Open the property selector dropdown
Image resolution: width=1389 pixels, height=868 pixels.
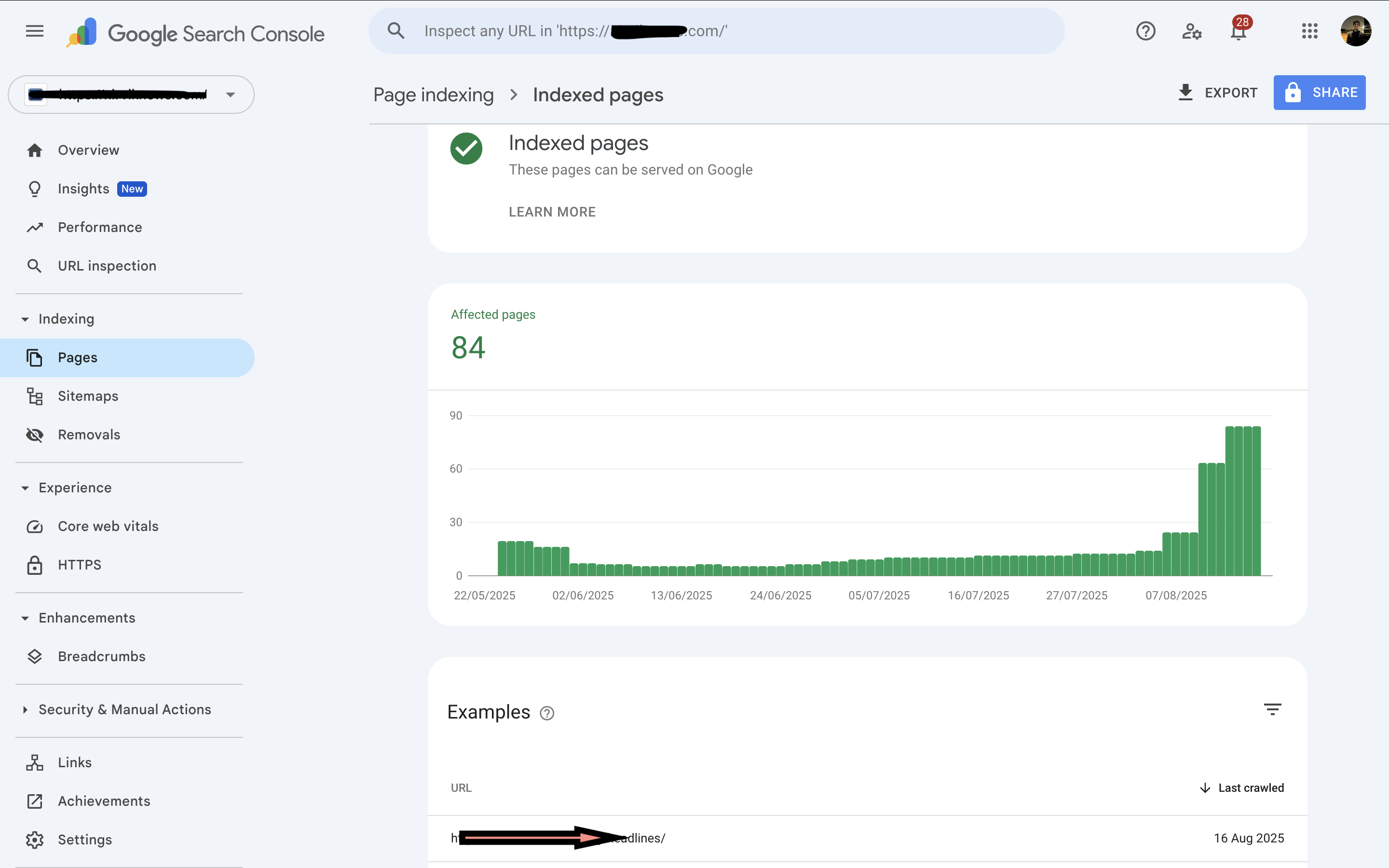coord(230,94)
